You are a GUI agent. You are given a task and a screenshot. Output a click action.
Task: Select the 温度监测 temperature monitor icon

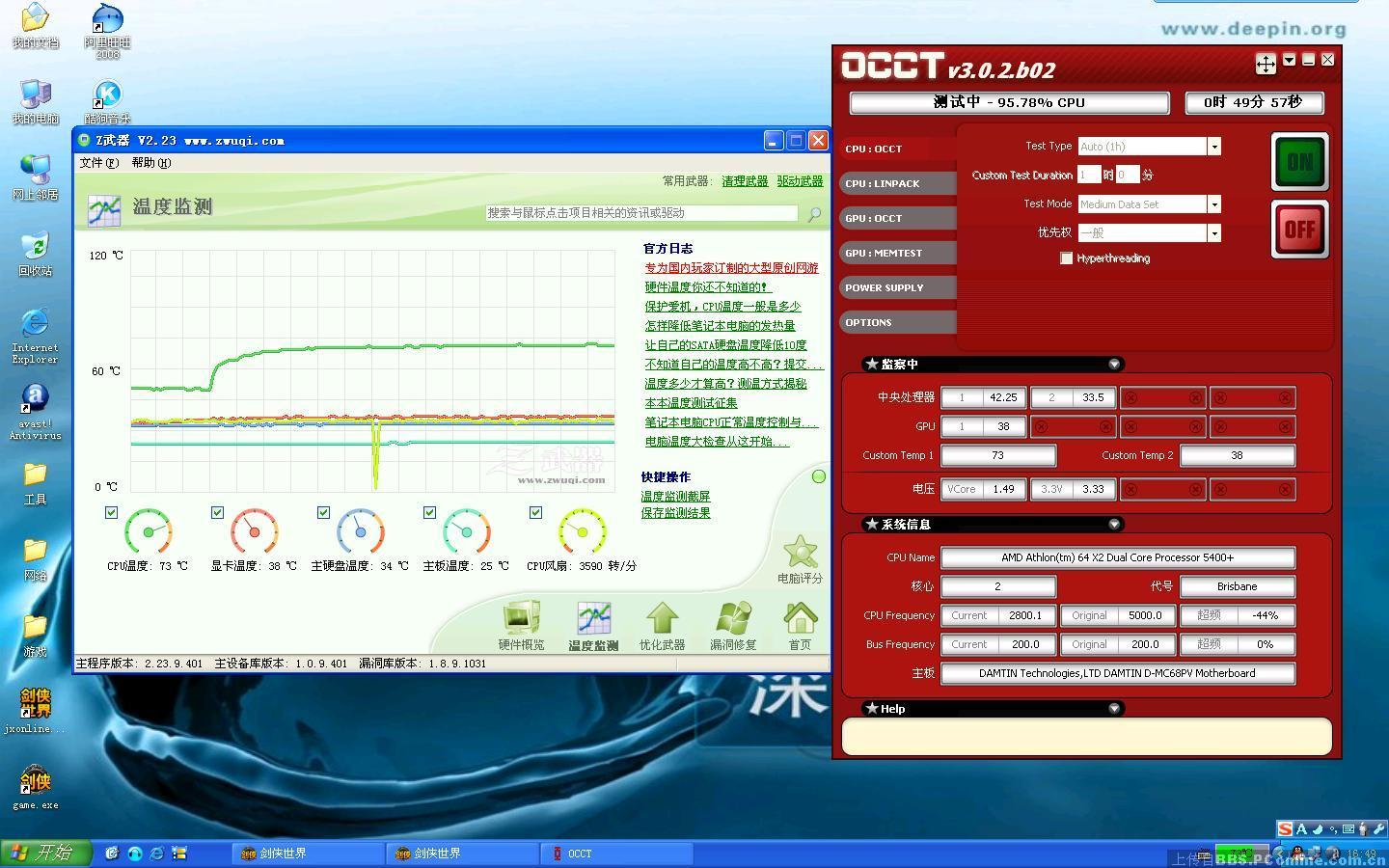pos(592,625)
